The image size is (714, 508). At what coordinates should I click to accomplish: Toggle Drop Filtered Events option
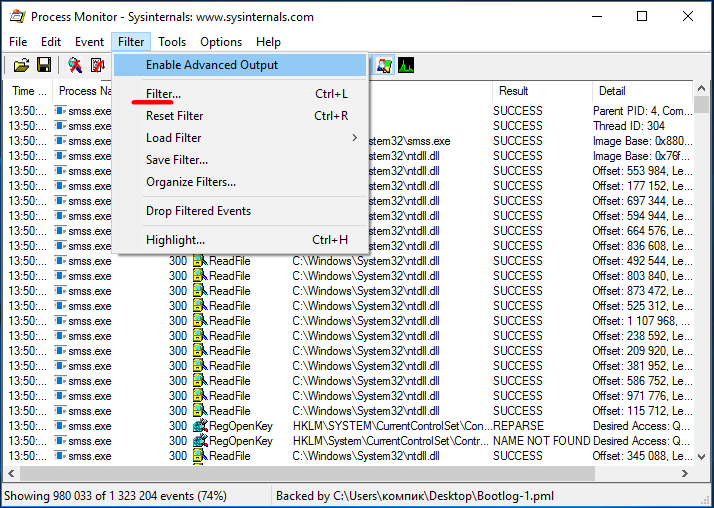pyautogui.click(x=240, y=211)
